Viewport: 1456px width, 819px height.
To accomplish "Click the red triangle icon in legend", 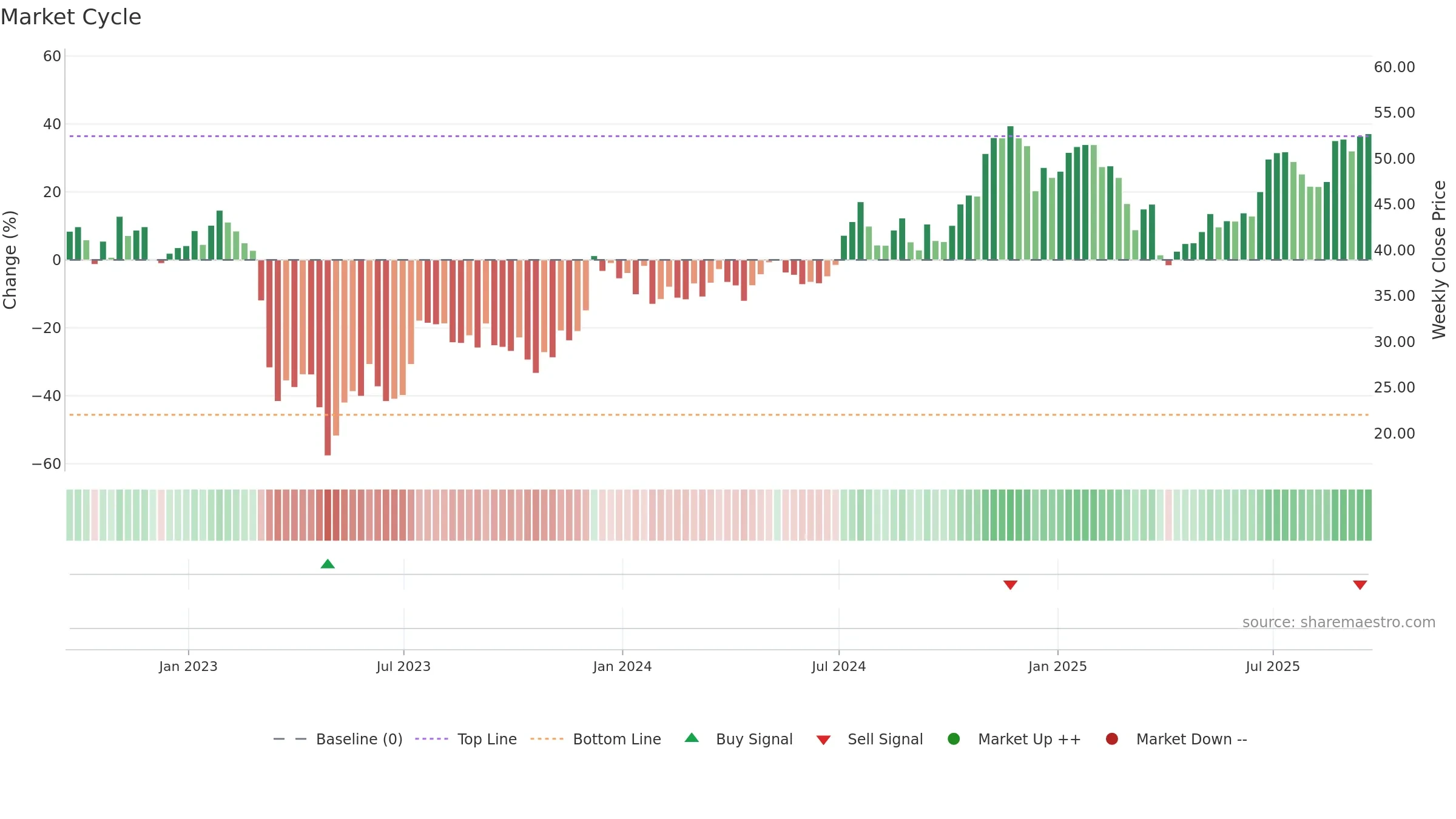I will 823,740.
